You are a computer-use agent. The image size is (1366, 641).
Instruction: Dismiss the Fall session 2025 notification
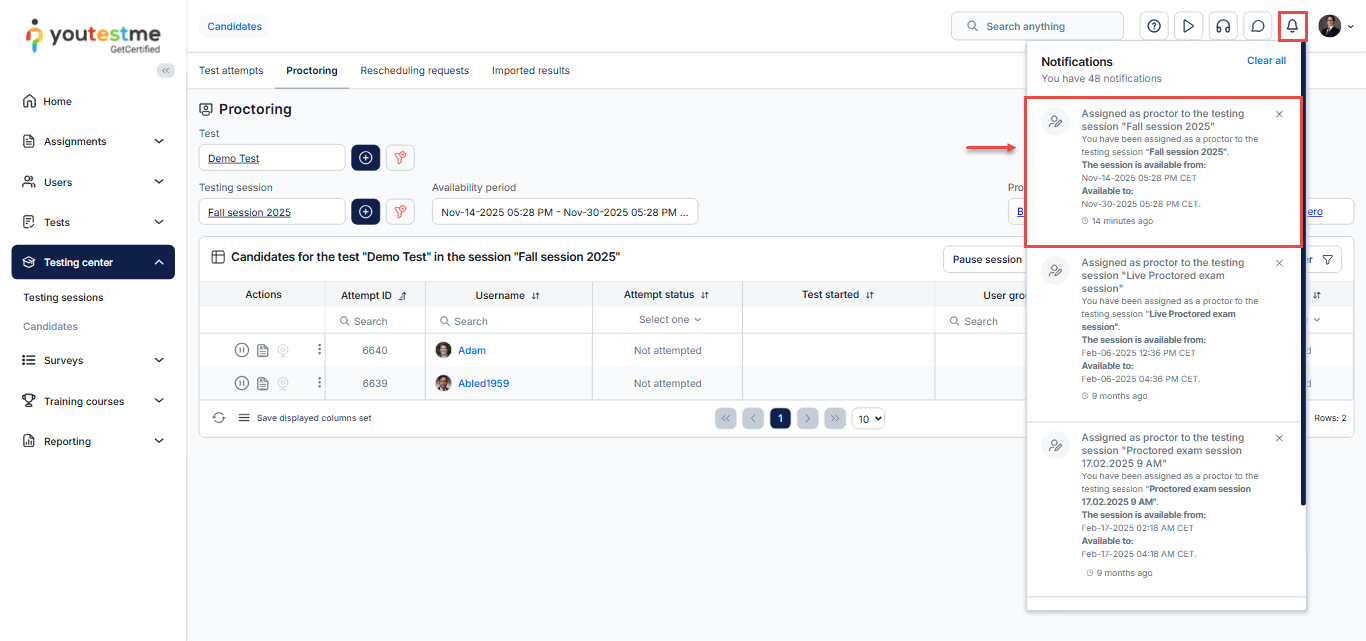(1279, 114)
